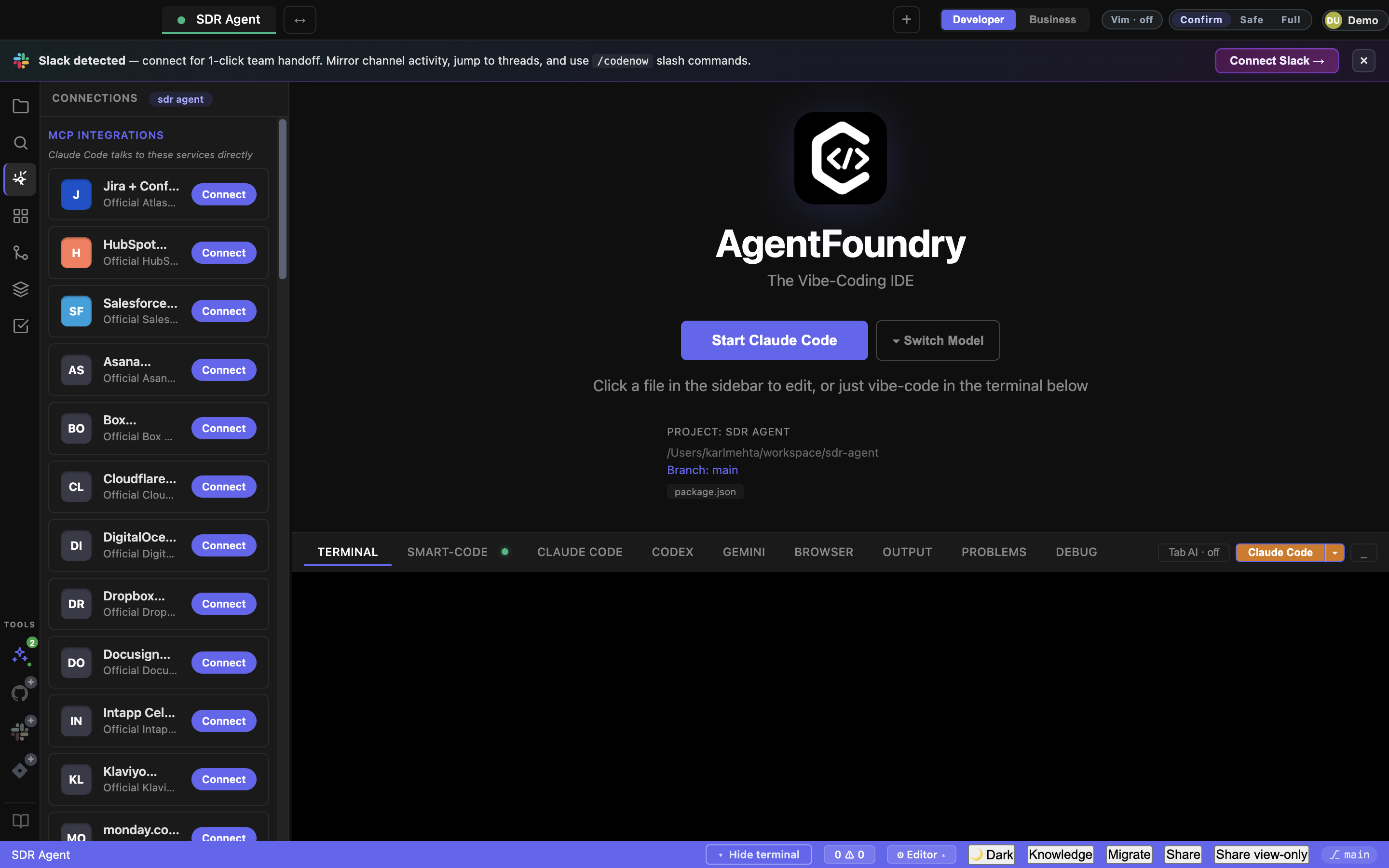Open the book documentation icon
The image size is (1389, 868).
pyautogui.click(x=21, y=821)
